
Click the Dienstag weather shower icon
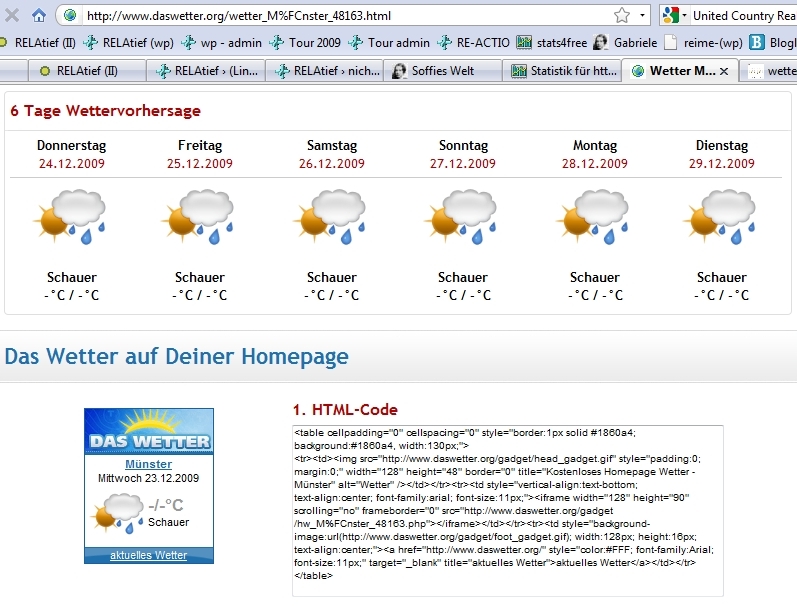click(721, 219)
